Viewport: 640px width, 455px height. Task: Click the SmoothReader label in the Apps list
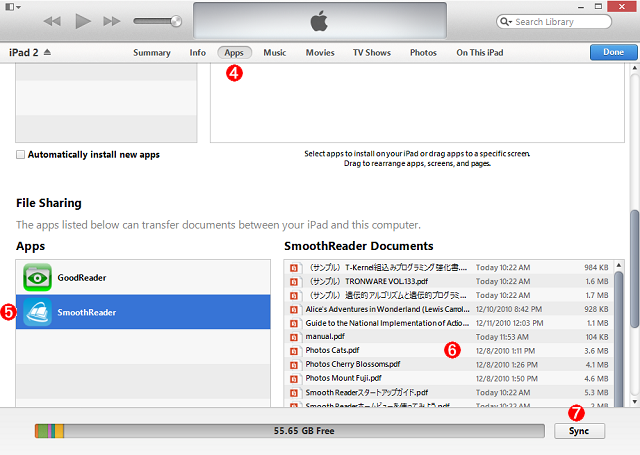pyautogui.click(x=87, y=312)
